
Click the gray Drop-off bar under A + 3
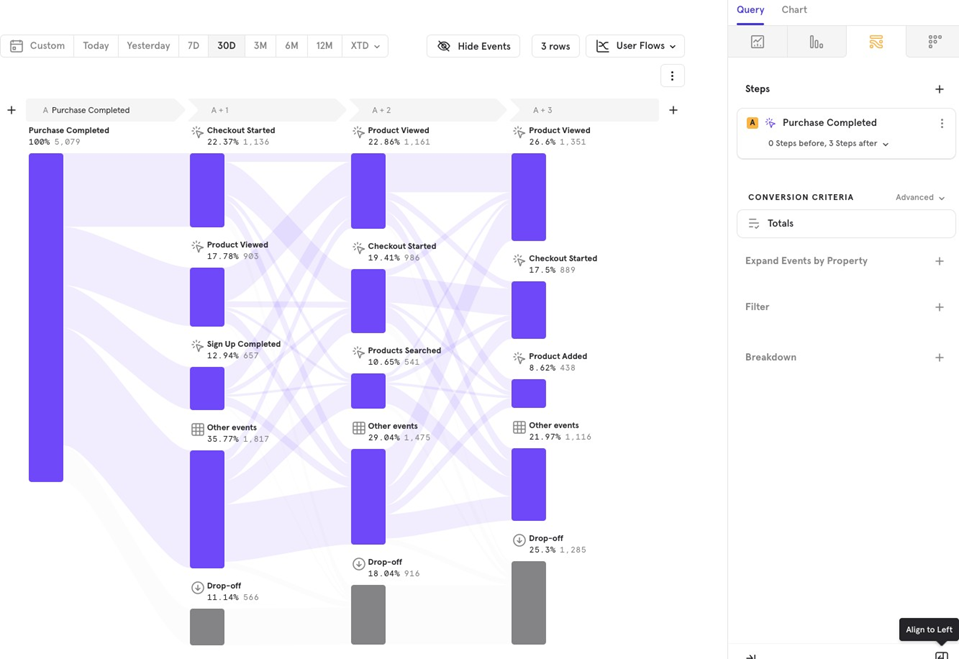(528, 602)
